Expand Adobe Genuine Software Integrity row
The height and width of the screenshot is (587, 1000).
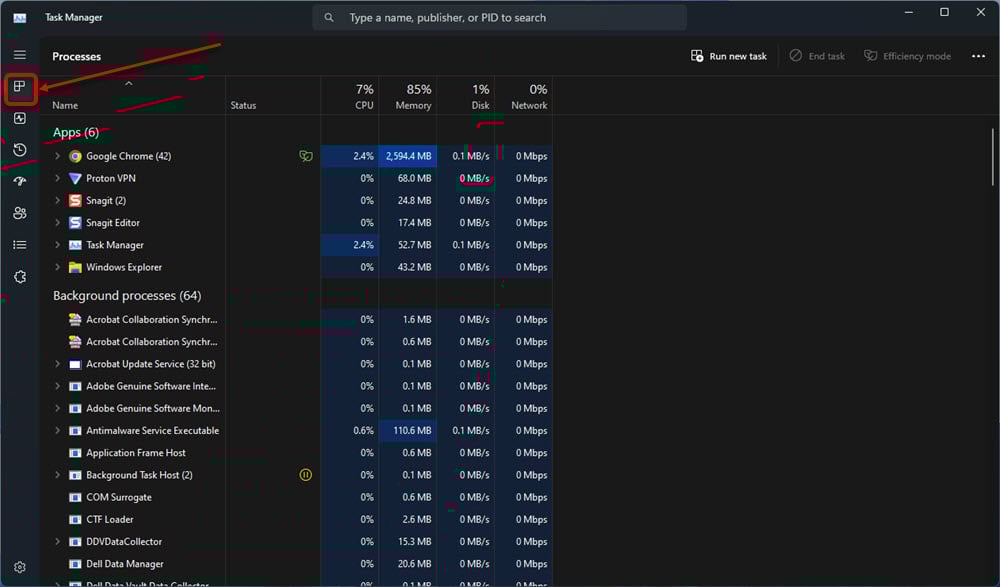pos(57,386)
